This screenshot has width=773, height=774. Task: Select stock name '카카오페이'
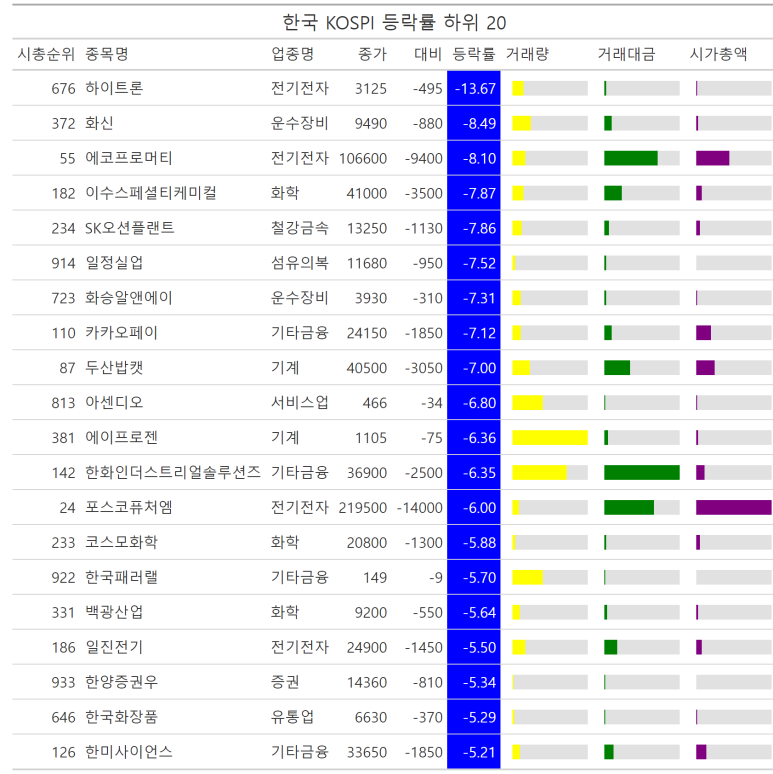[121, 333]
